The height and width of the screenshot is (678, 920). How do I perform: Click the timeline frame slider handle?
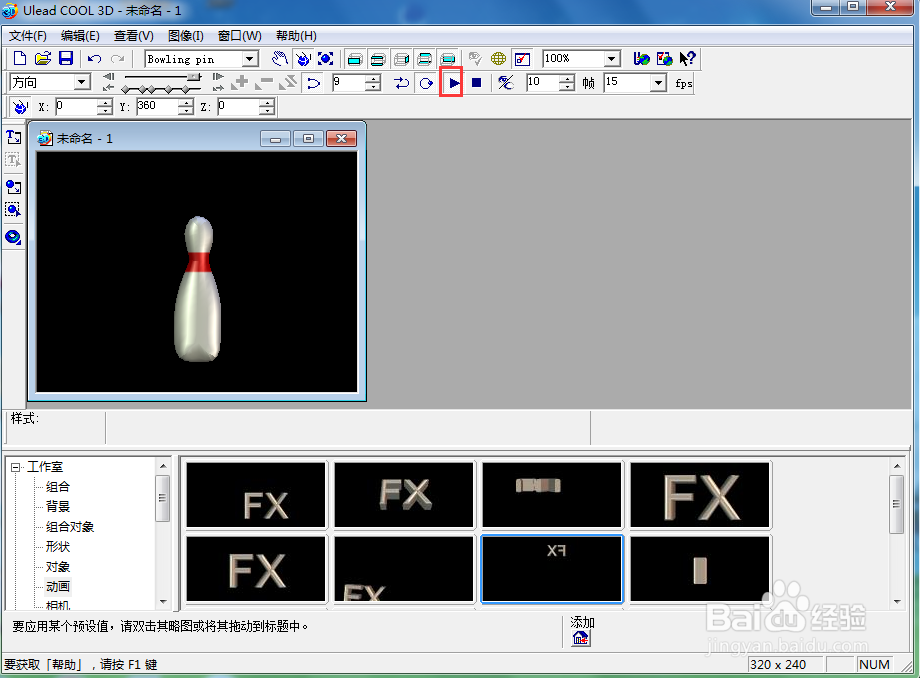(x=194, y=77)
